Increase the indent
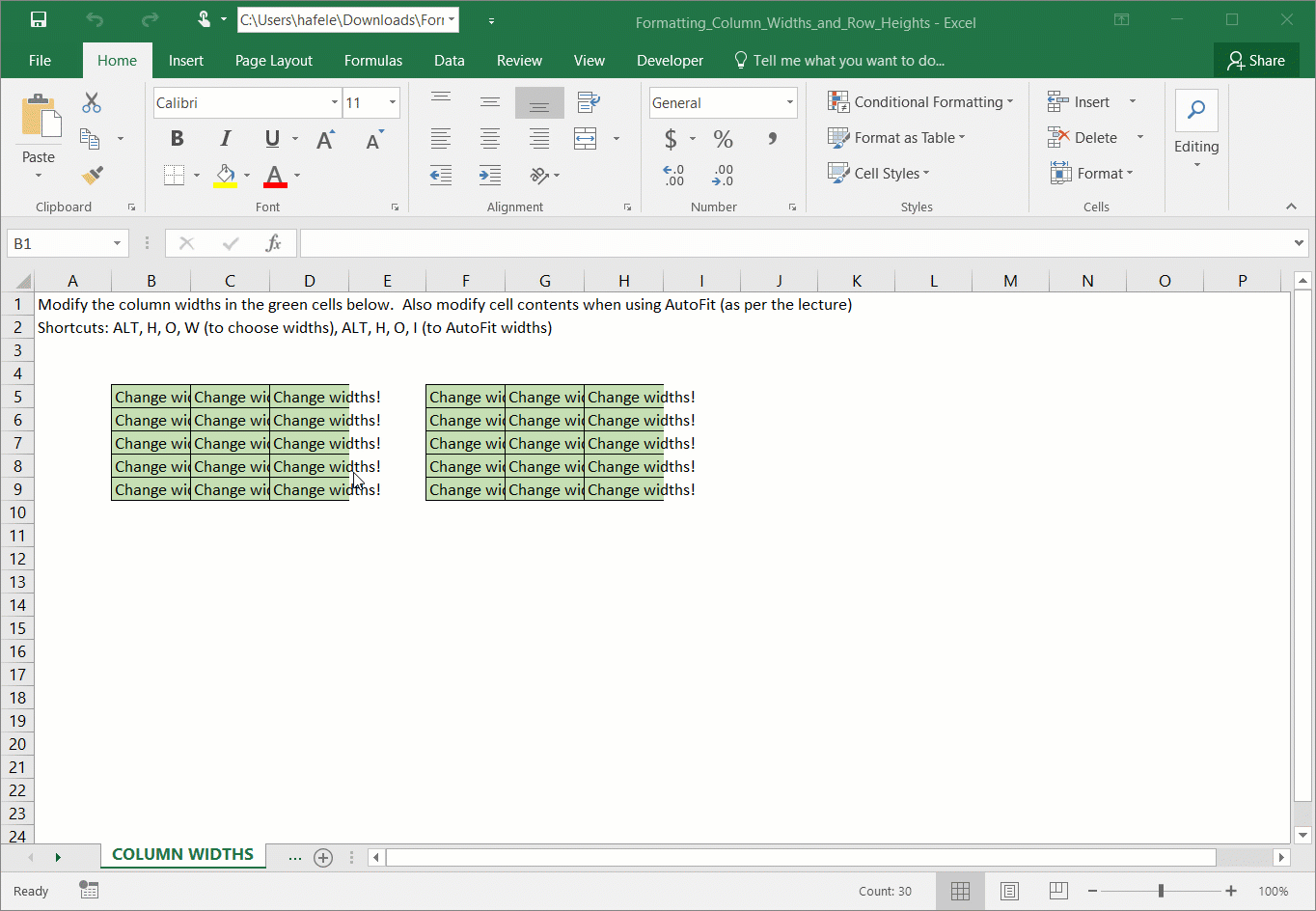This screenshot has width=1316, height=911. 490,175
